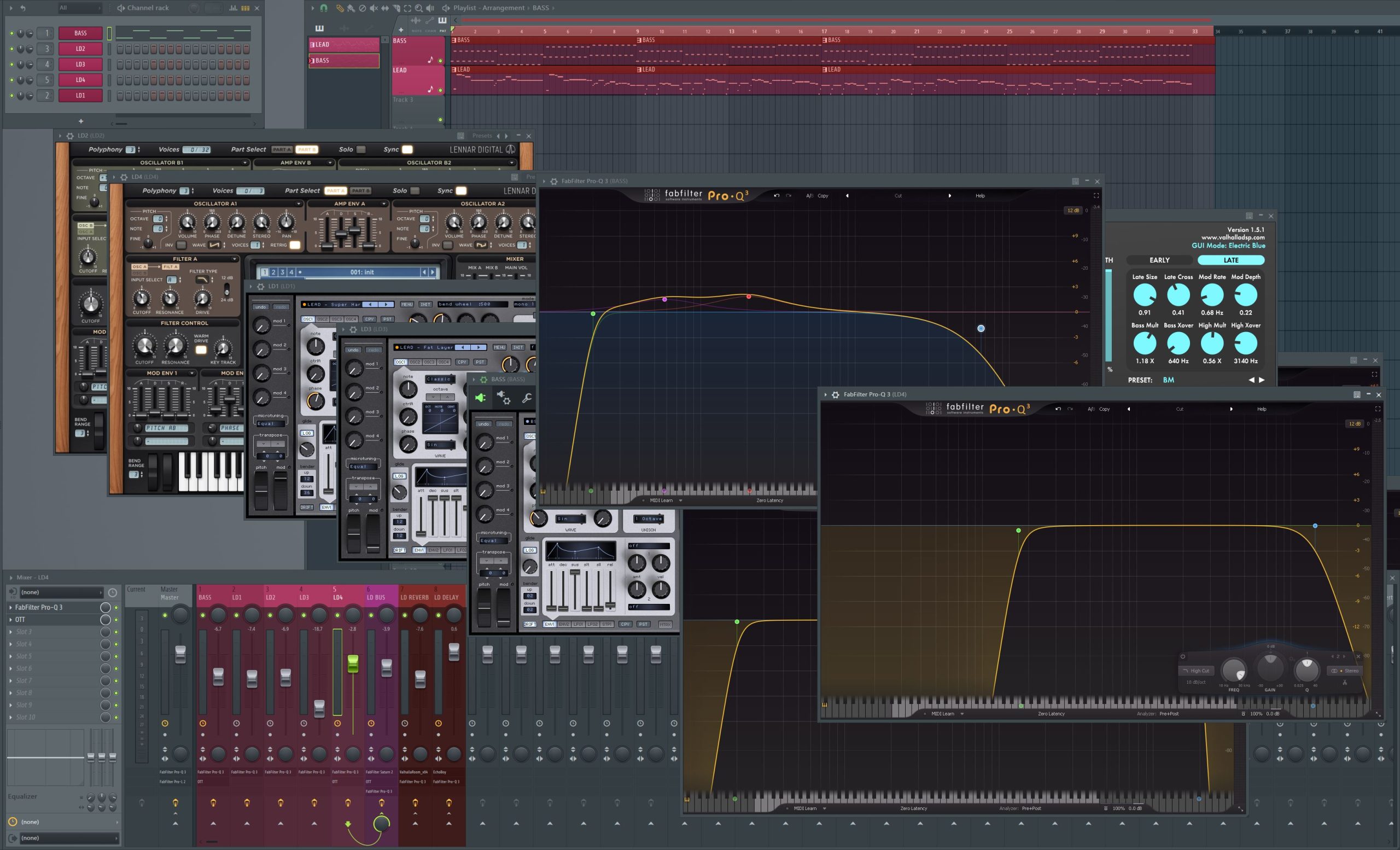Adjust the LD4 mixer track green fader

point(353,663)
